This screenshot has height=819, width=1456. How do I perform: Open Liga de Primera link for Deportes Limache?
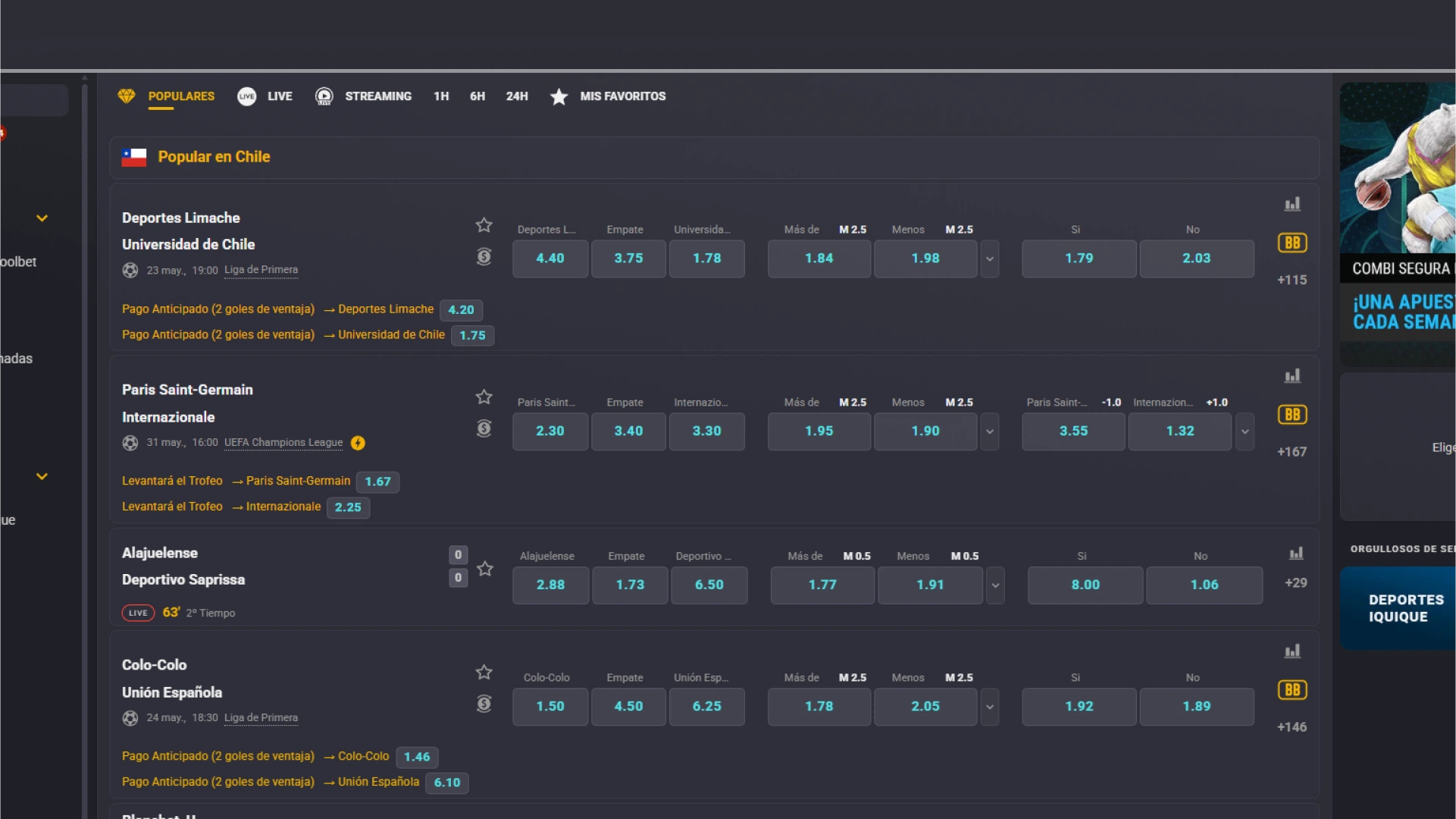pyautogui.click(x=261, y=270)
